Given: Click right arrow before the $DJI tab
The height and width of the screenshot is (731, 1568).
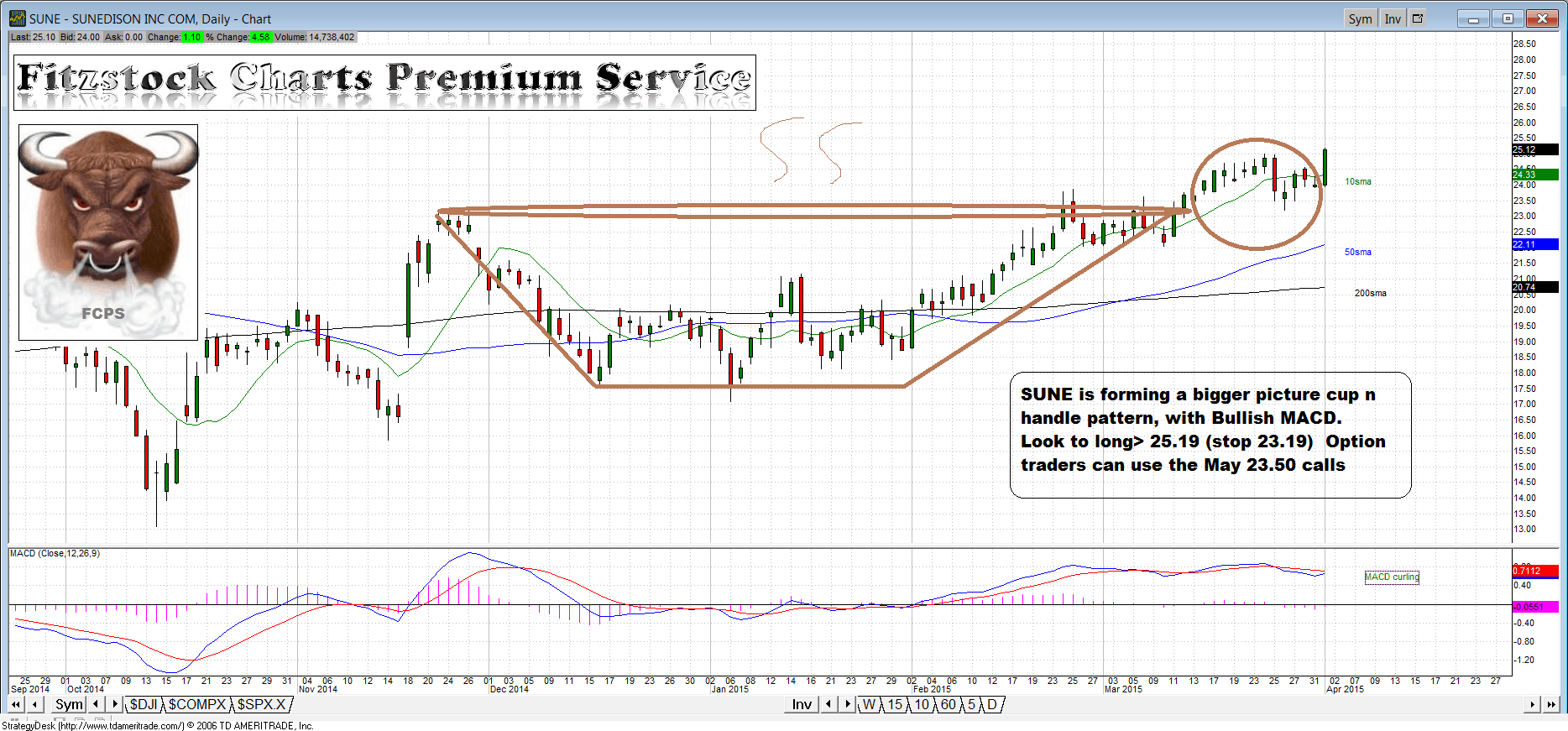Looking at the screenshot, I should pos(115,704).
